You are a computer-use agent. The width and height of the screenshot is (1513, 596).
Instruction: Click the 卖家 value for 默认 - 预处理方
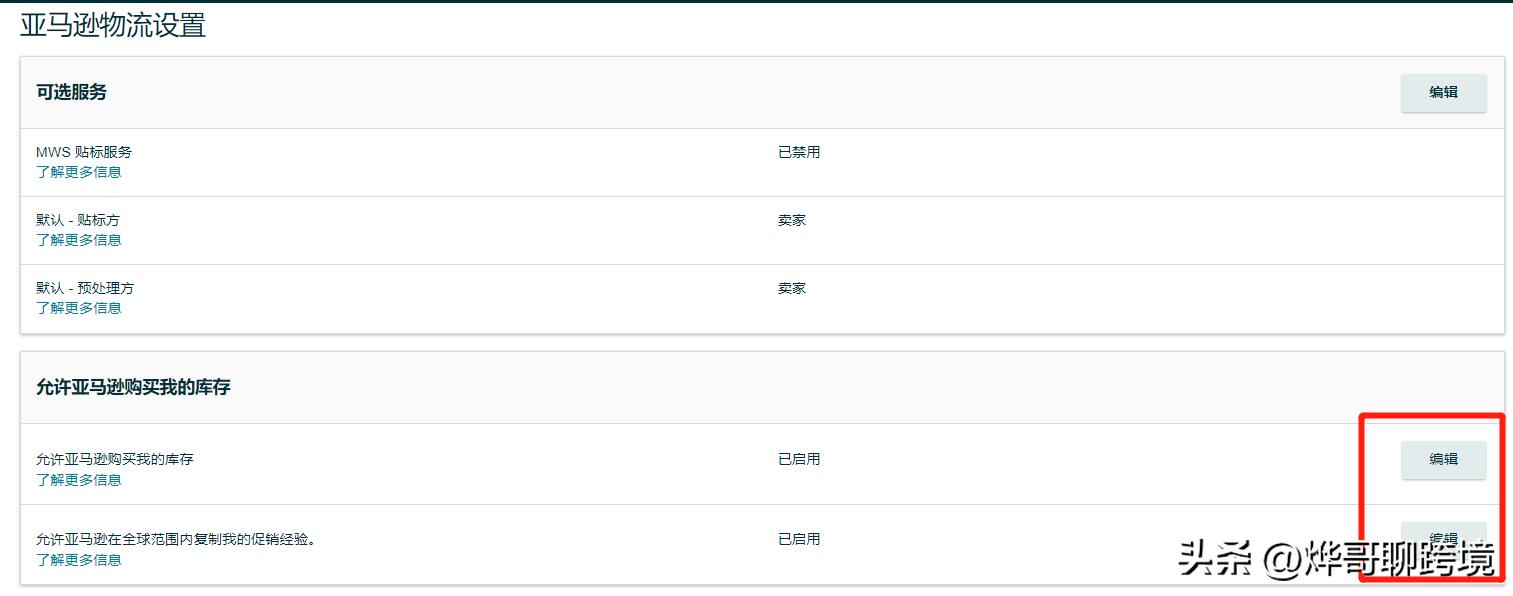pos(792,288)
